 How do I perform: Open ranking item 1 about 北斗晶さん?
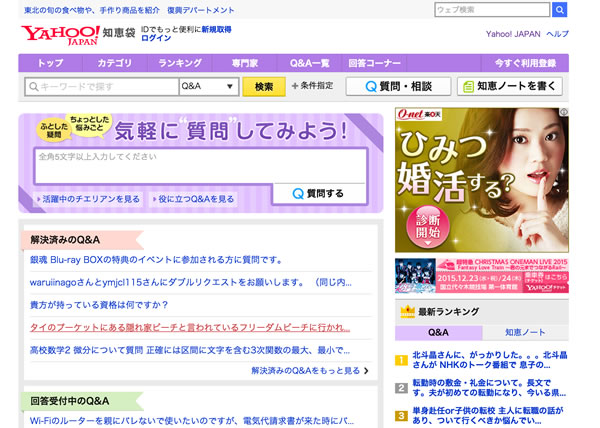[x=489, y=360]
